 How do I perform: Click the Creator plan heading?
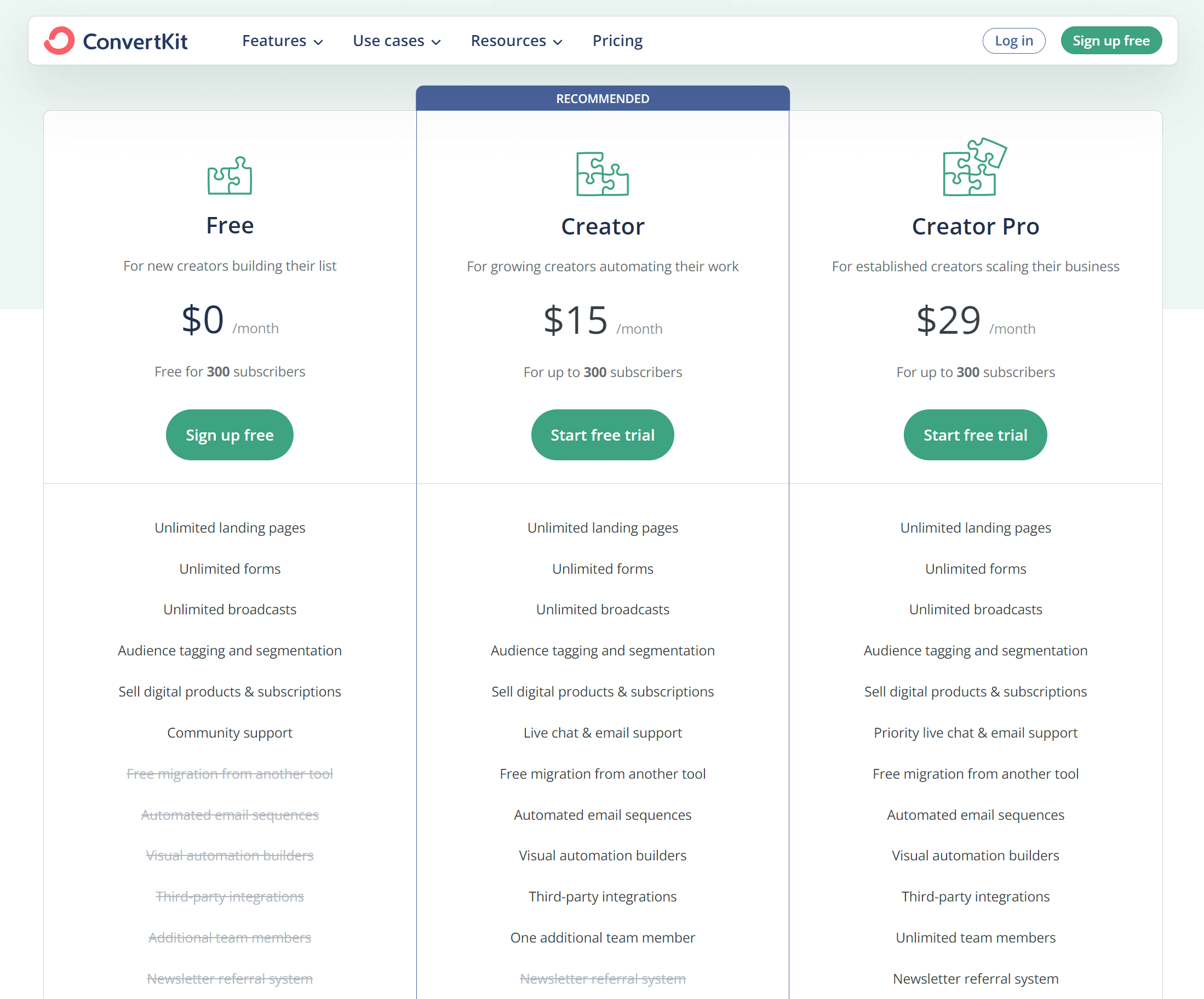point(603,226)
